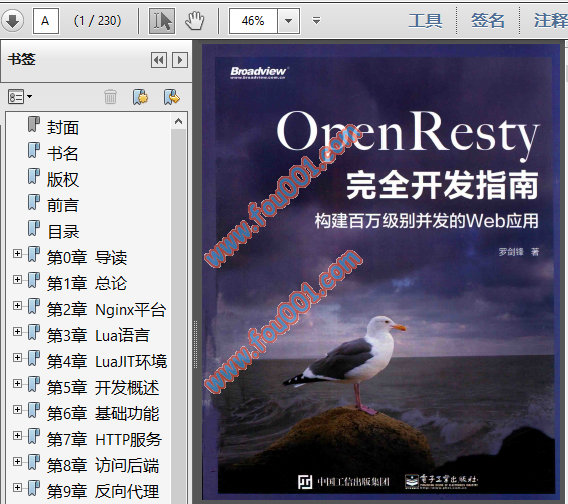
Task: Expand the 第1章 总论 bookmark
Action: [17, 280]
